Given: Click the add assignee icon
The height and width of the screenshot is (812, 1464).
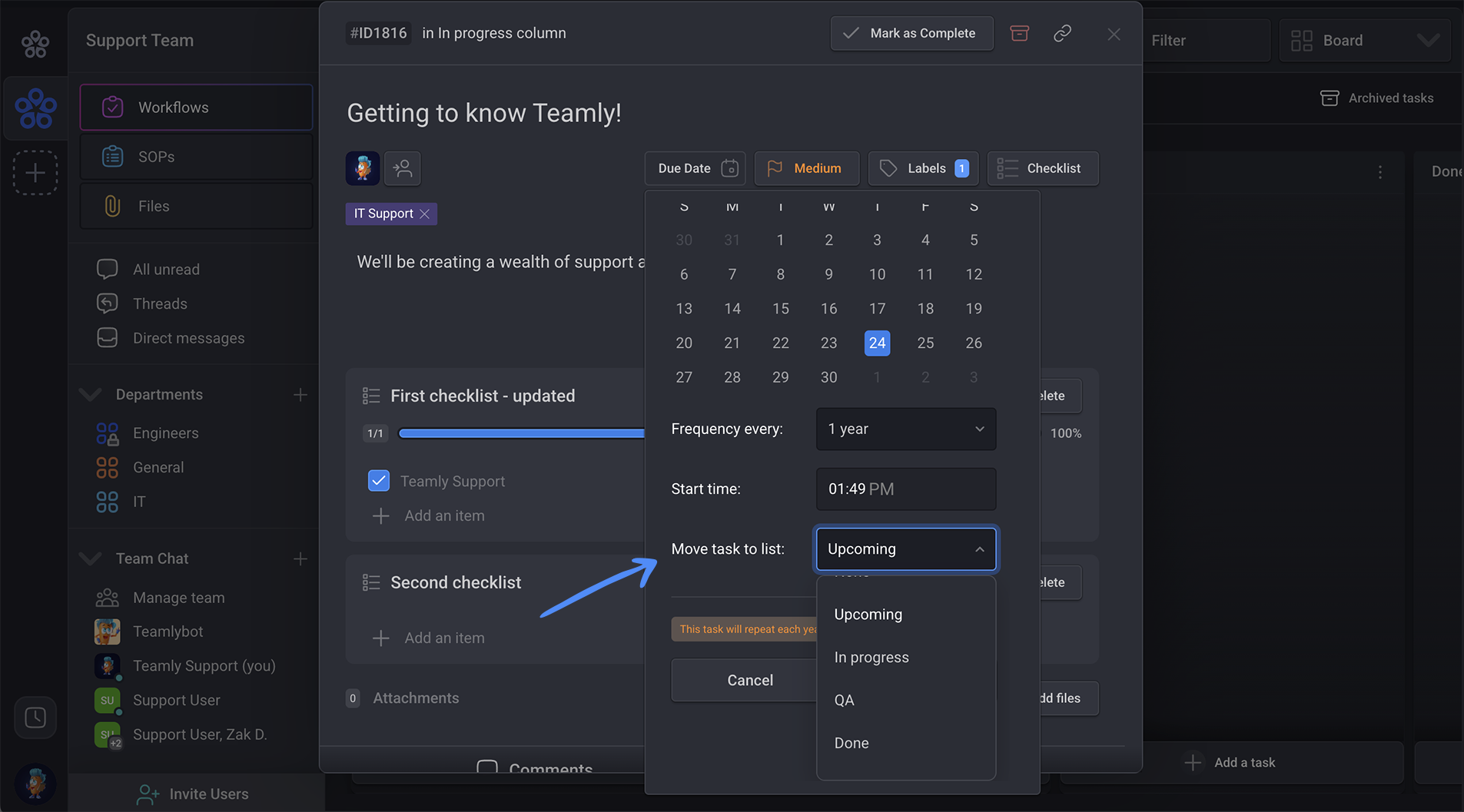Looking at the screenshot, I should click(x=403, y=168).
